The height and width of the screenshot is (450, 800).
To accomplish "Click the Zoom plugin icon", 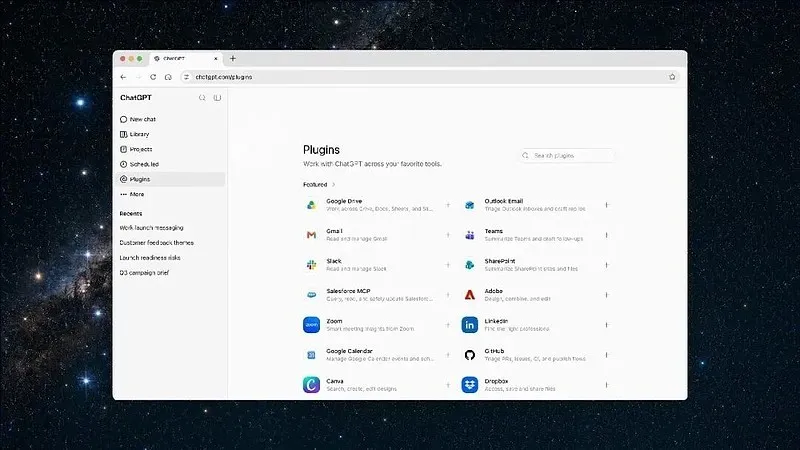I will point(311,325).
